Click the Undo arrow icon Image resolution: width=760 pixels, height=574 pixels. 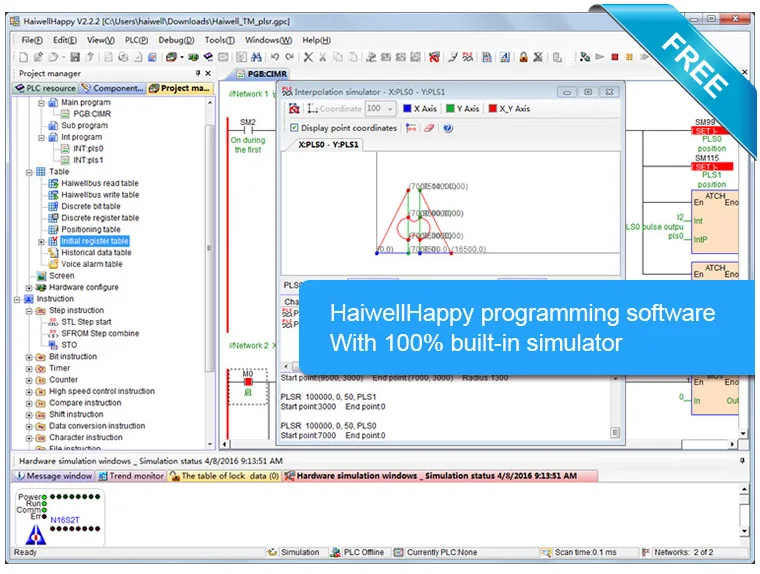pyautogui.click(x=275, y=57)
